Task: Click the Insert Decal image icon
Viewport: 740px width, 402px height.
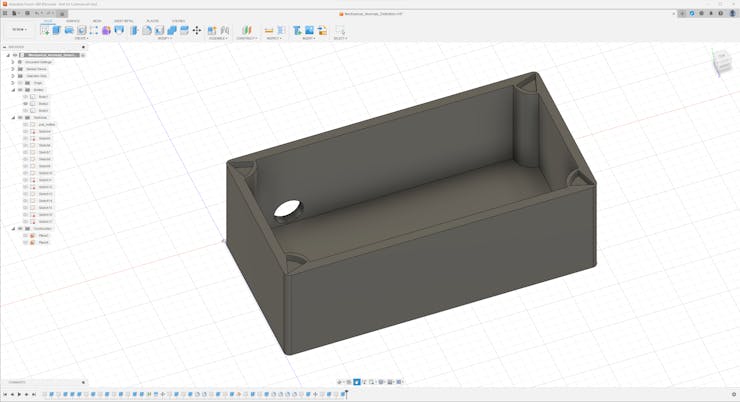Action: (309, 31)
